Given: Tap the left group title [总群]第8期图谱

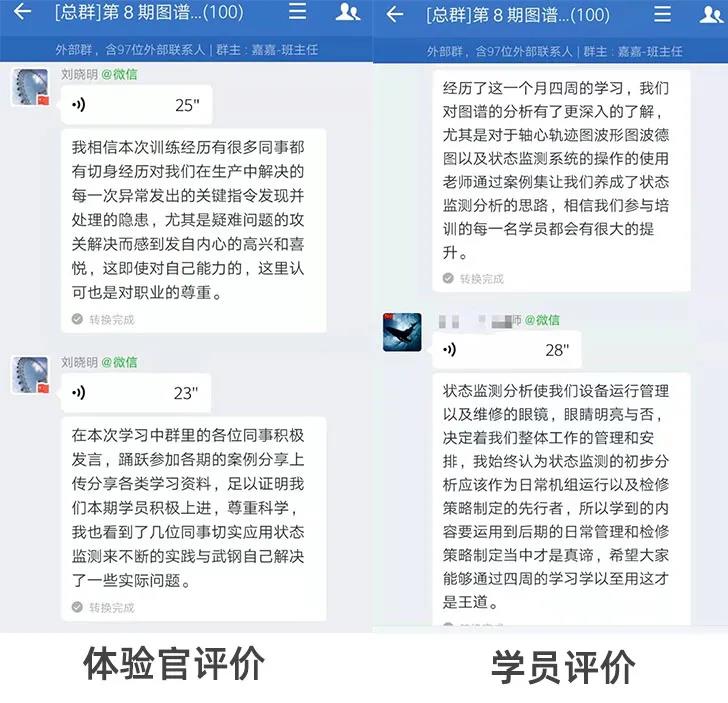Looking at the screenshot, I should tap(149, 12).
